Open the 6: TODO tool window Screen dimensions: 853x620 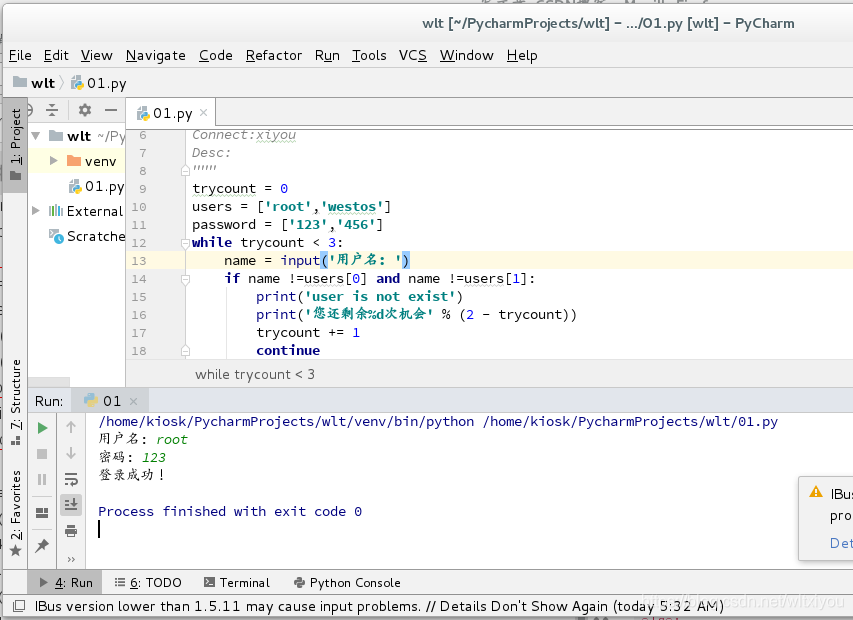148,582
